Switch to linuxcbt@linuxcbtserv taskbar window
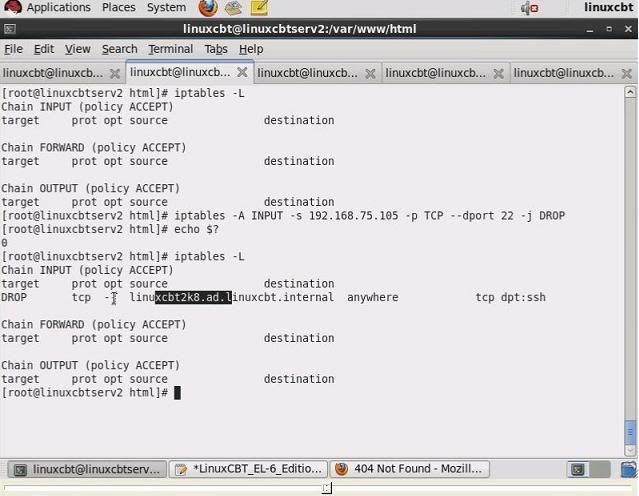Screen dimensions: 639x496 click(x=87, y=470)
